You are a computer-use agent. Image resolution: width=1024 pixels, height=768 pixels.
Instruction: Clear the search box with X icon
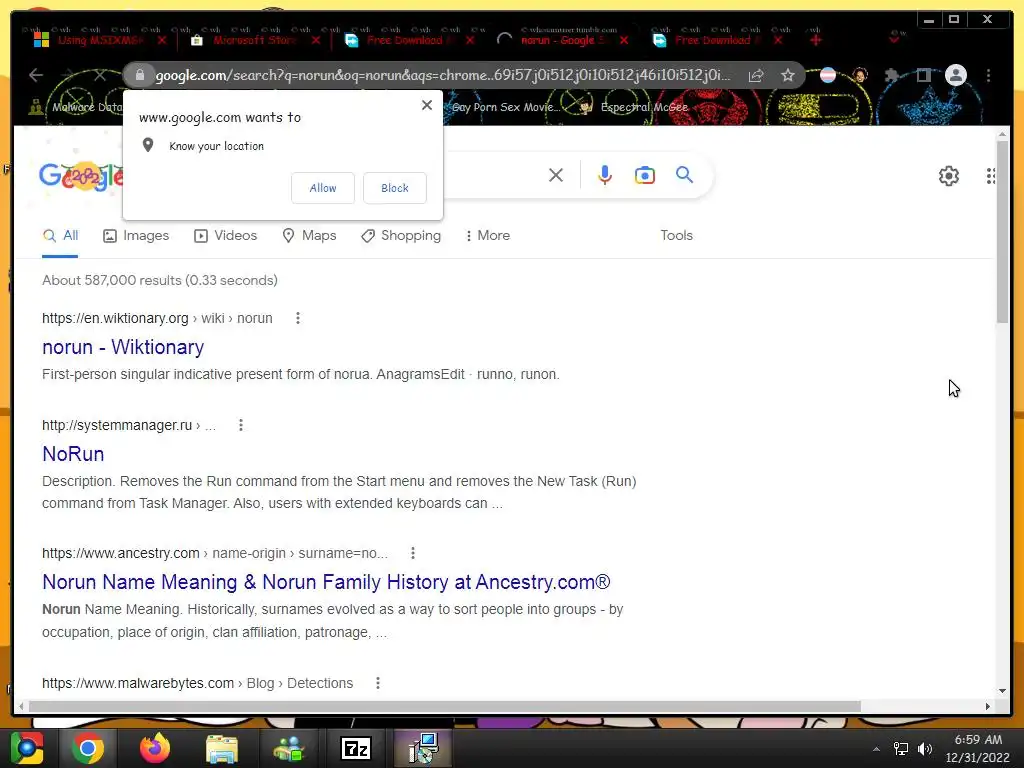[556, 175]
